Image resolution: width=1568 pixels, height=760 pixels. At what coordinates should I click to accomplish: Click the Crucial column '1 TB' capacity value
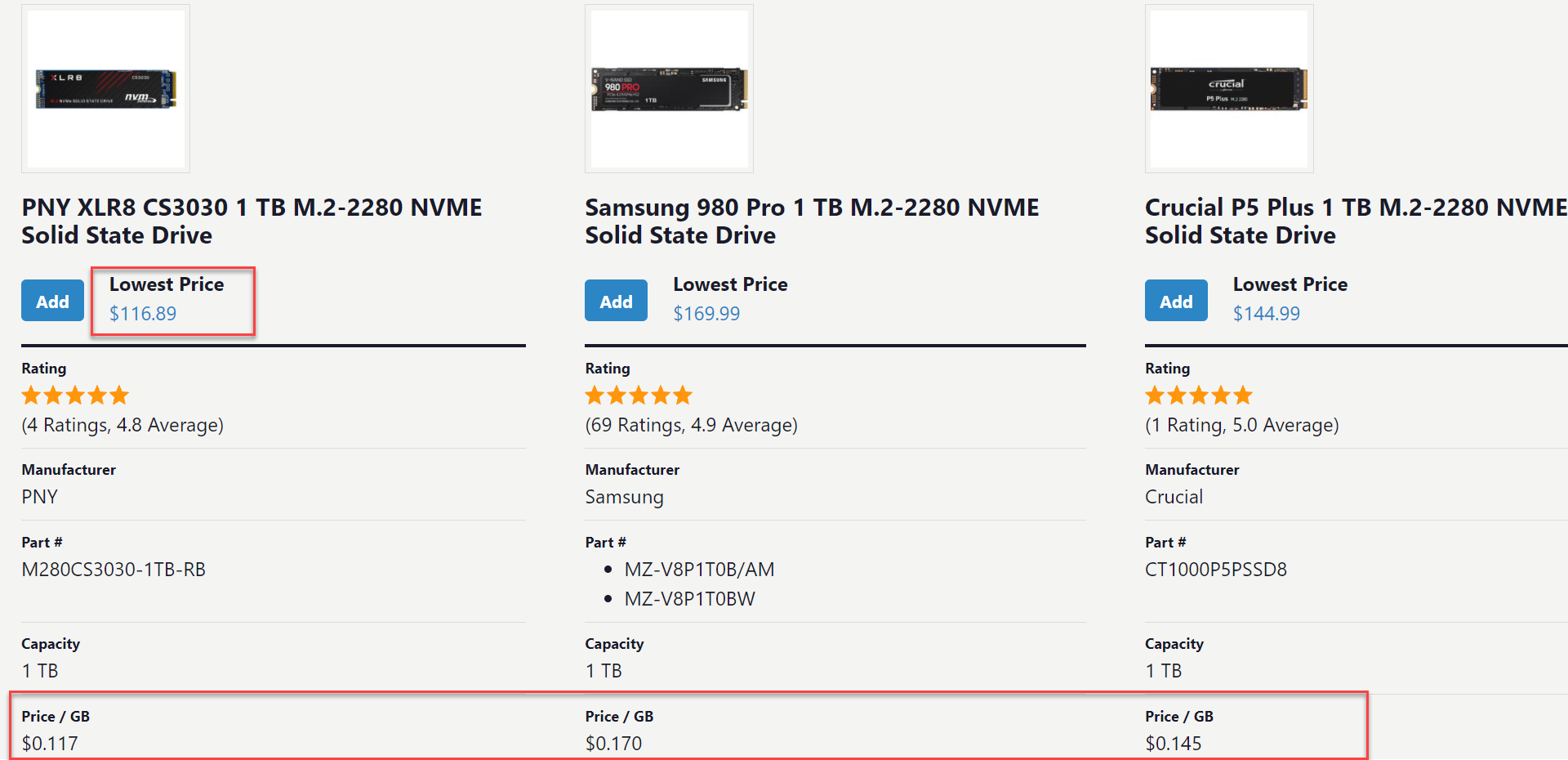coord(1164,671)
